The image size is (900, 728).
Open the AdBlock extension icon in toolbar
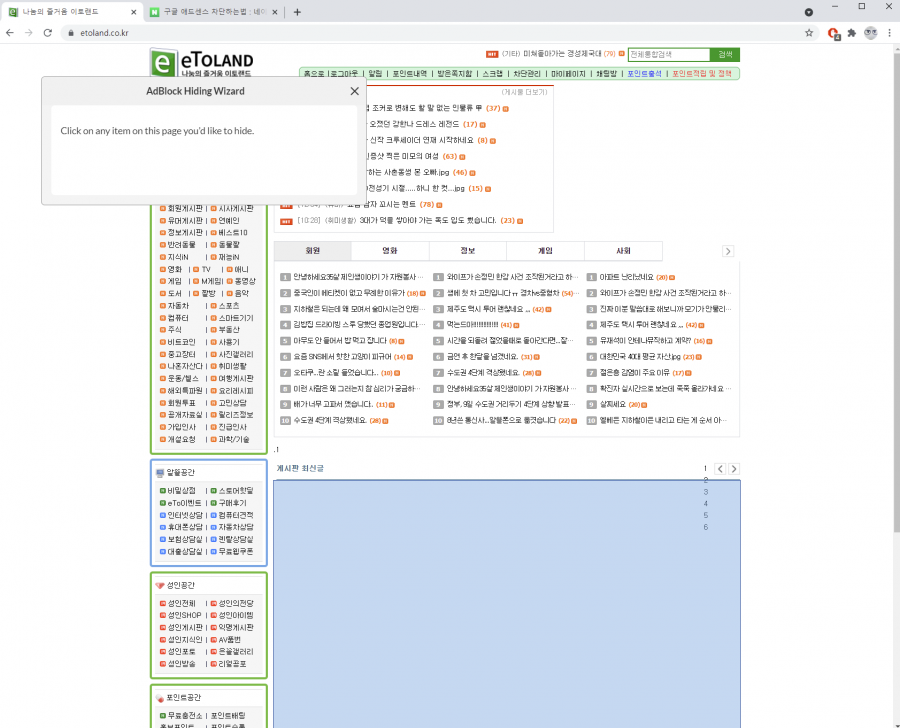[x=834, y=33]
